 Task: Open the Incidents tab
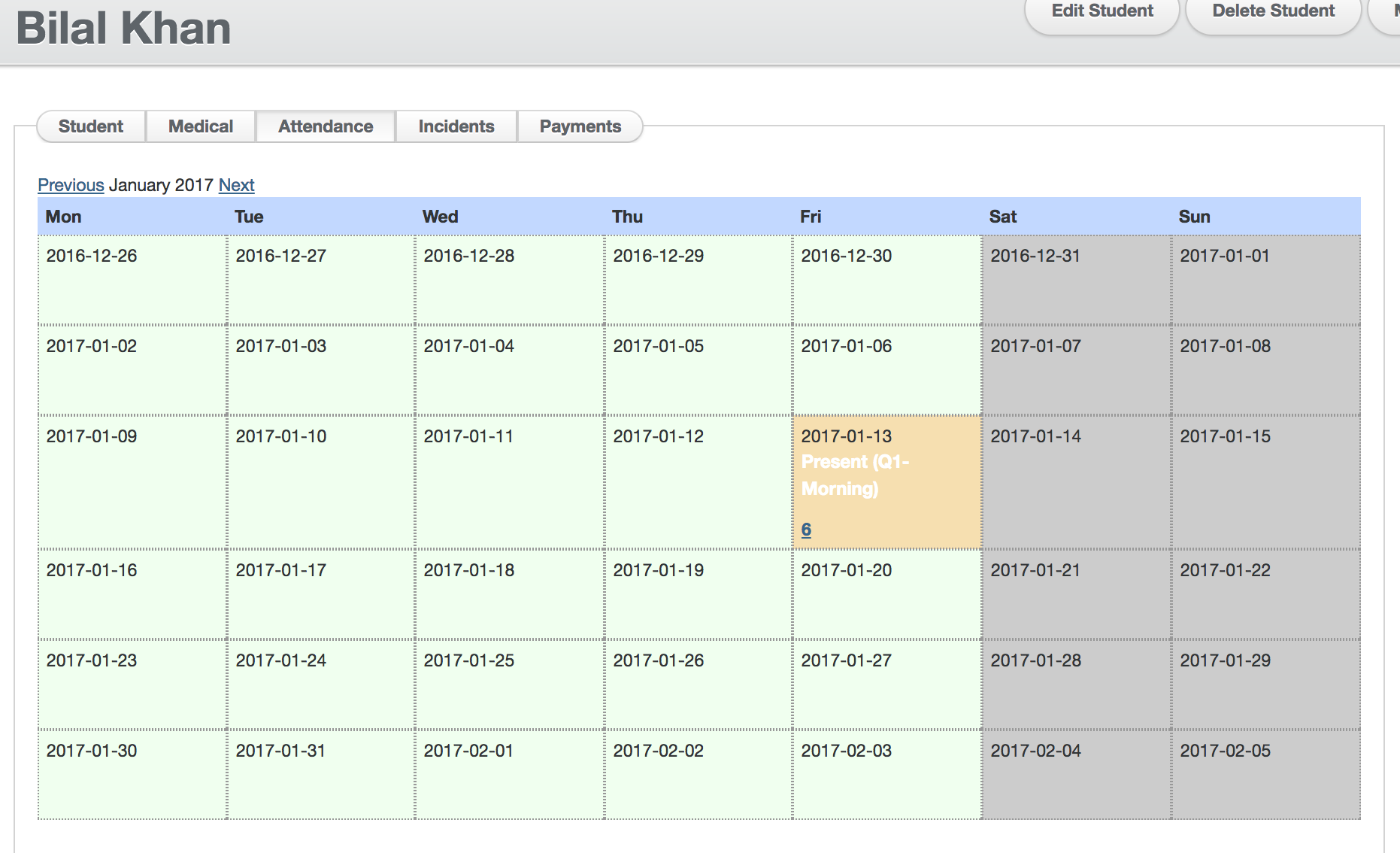pos(456,126)
